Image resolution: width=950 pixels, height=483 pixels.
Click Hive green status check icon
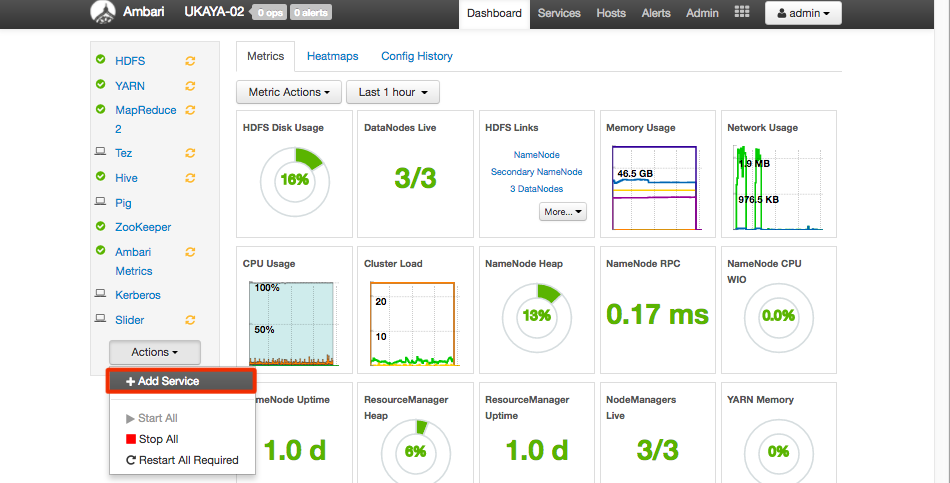(x=101, y=176)
